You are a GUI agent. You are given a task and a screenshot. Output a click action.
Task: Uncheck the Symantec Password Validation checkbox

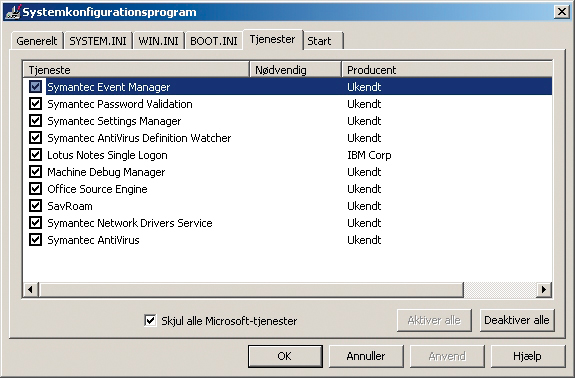point(36,104)
